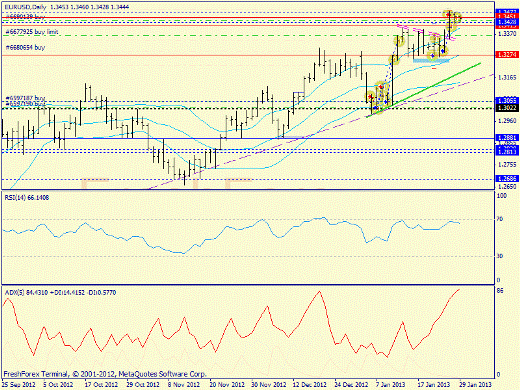Click the 1.2960 price scale value

[507, 121]
